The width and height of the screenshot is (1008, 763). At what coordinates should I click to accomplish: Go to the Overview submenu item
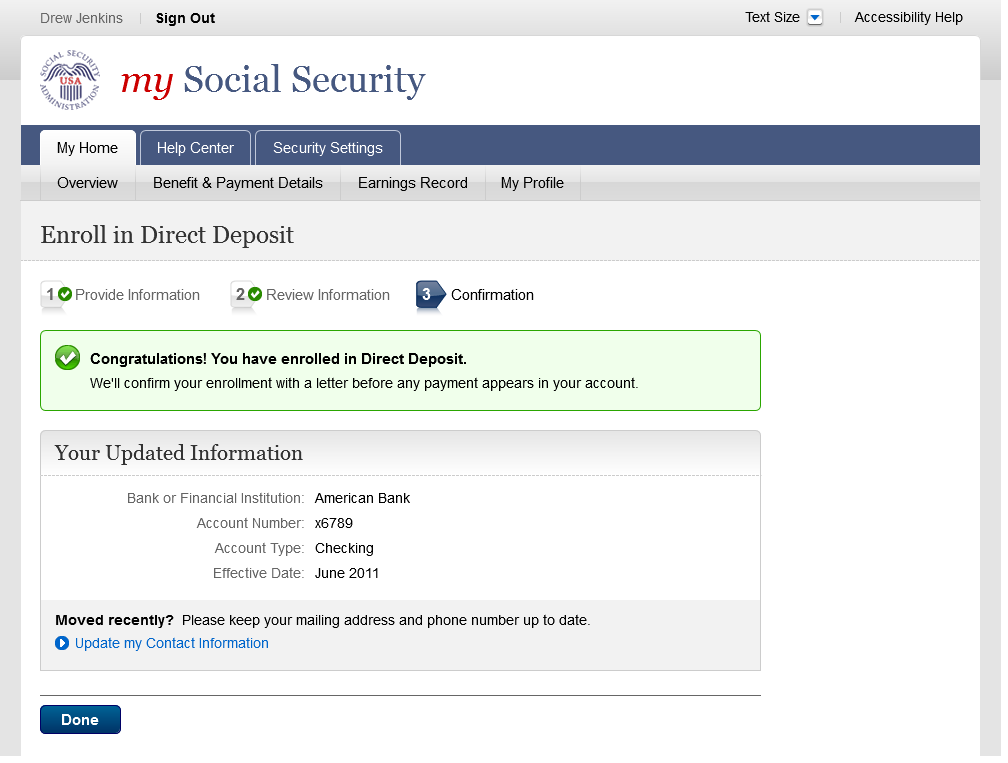87,183
